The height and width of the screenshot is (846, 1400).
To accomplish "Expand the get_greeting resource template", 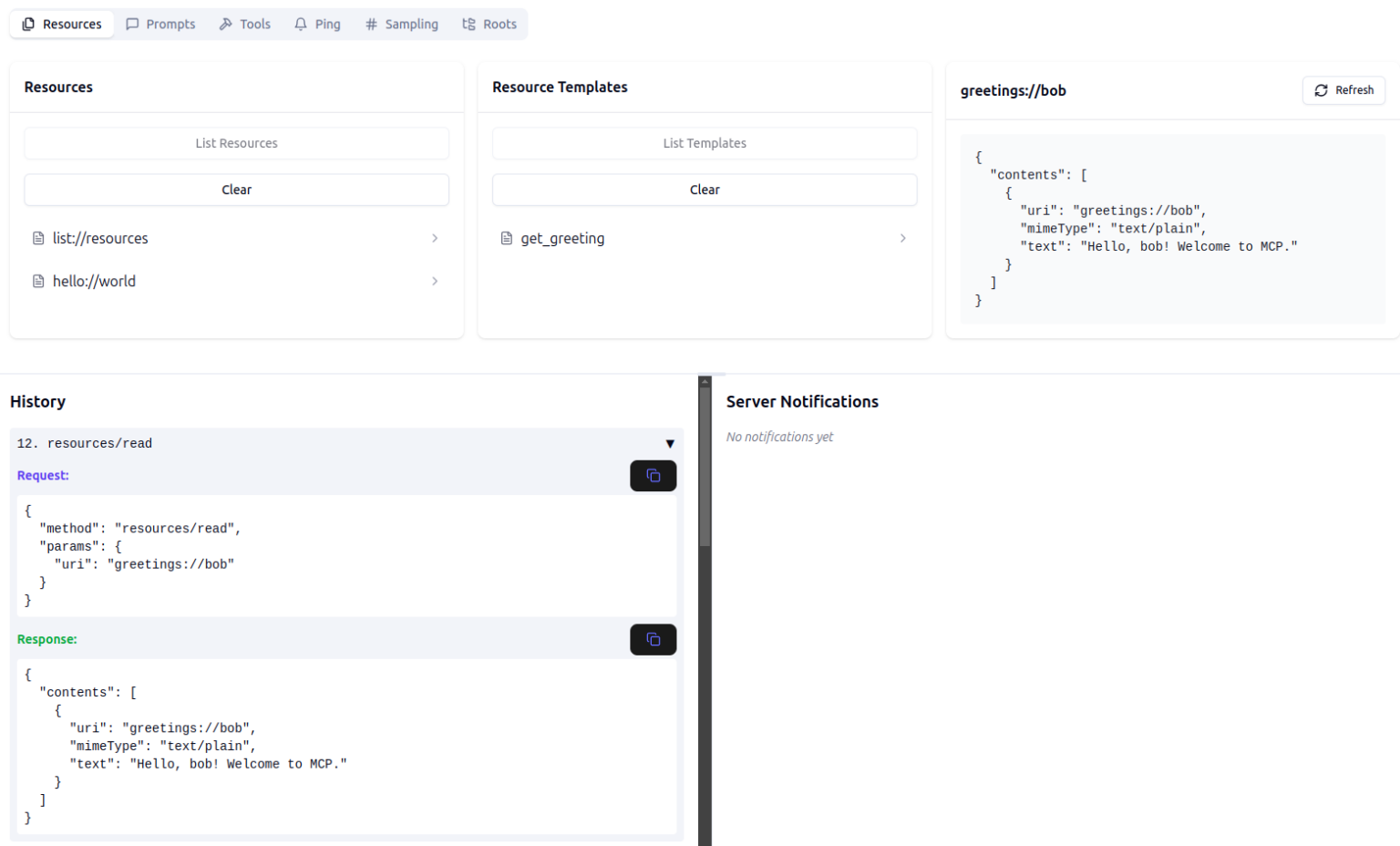I will coord(902,238).
